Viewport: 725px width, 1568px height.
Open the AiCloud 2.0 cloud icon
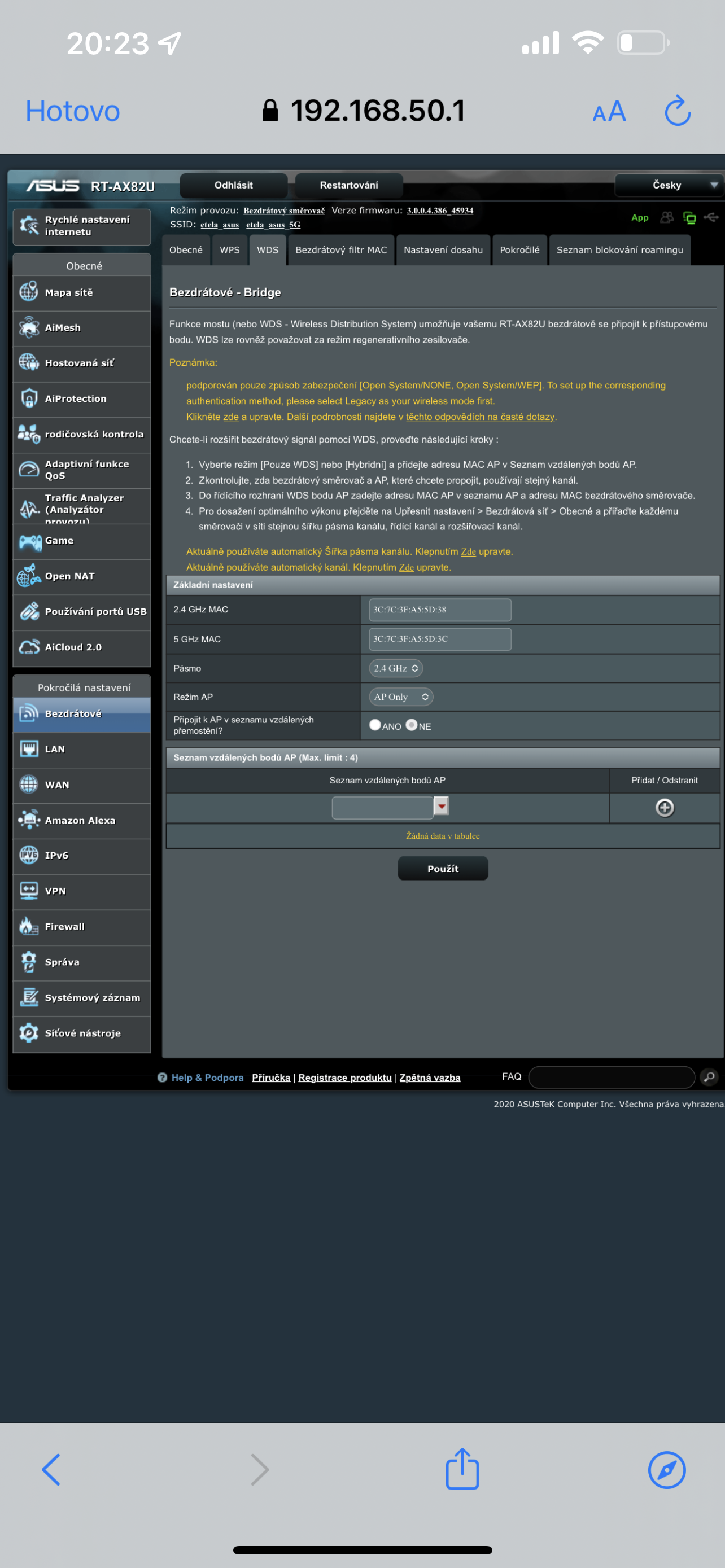coord(29,647)
